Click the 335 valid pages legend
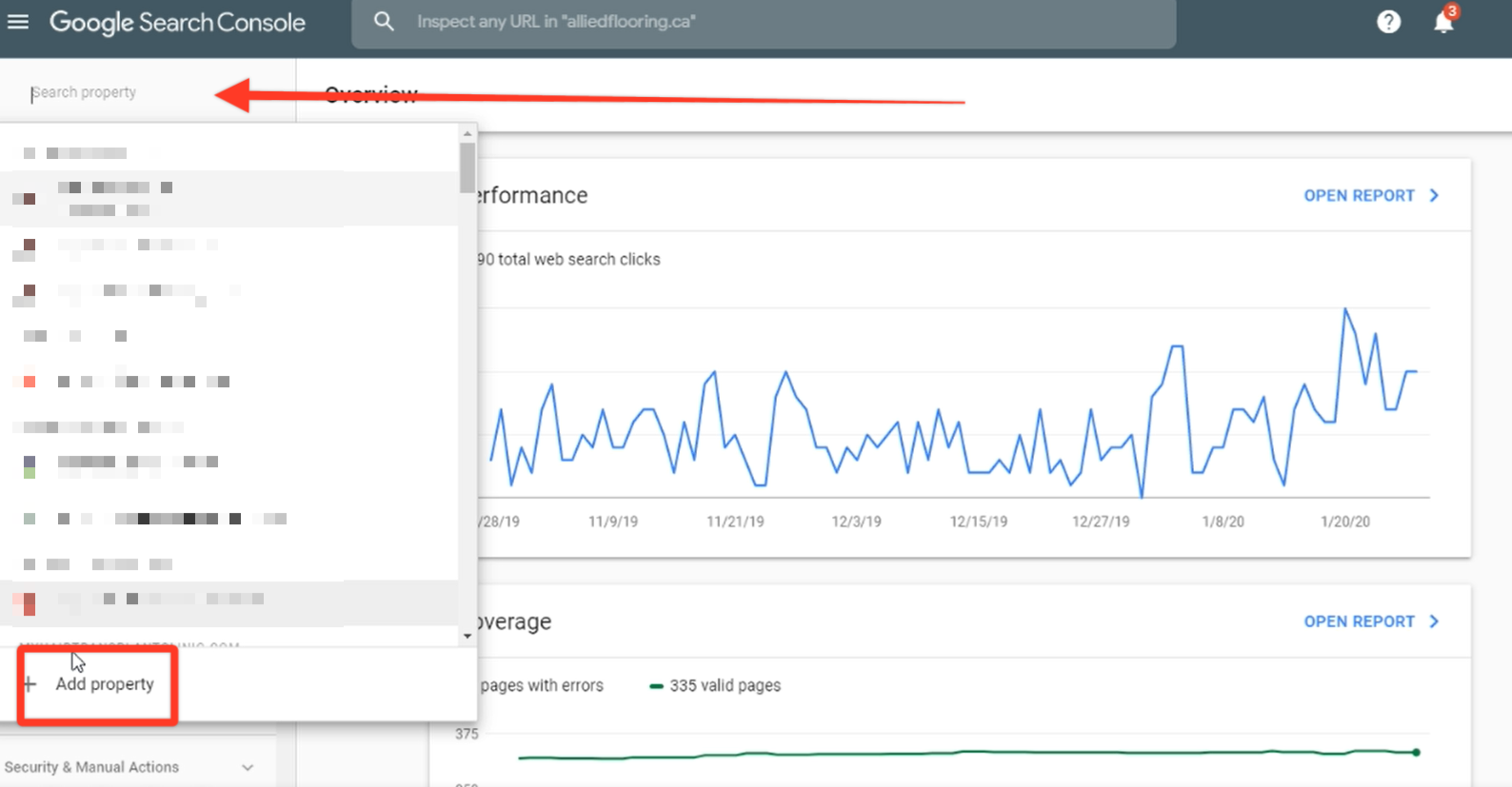Image resolution: width=1512 pixels, height=787 pixels. point(715,685)
